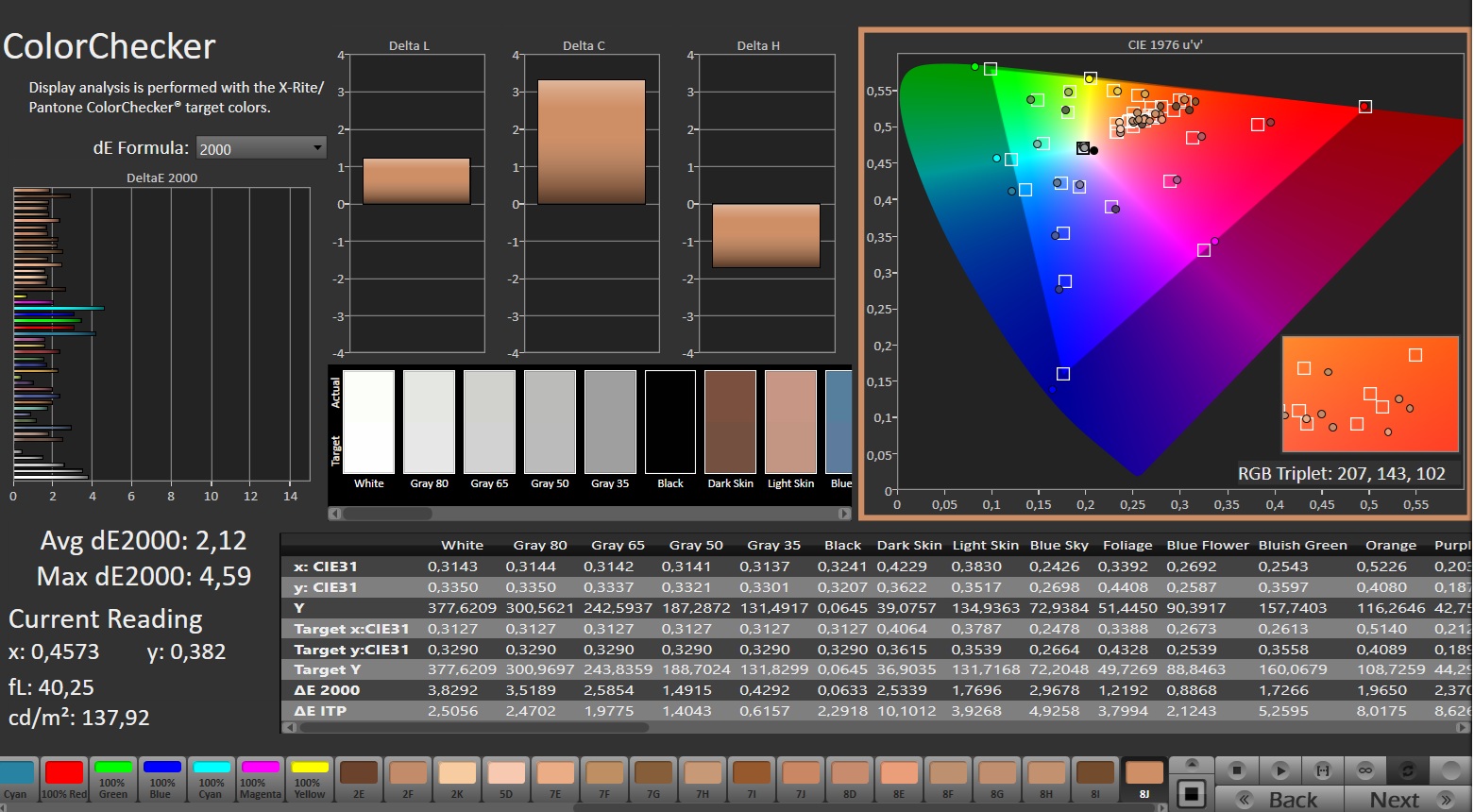Click the bracketed single-read icon

pos(1323,770)
